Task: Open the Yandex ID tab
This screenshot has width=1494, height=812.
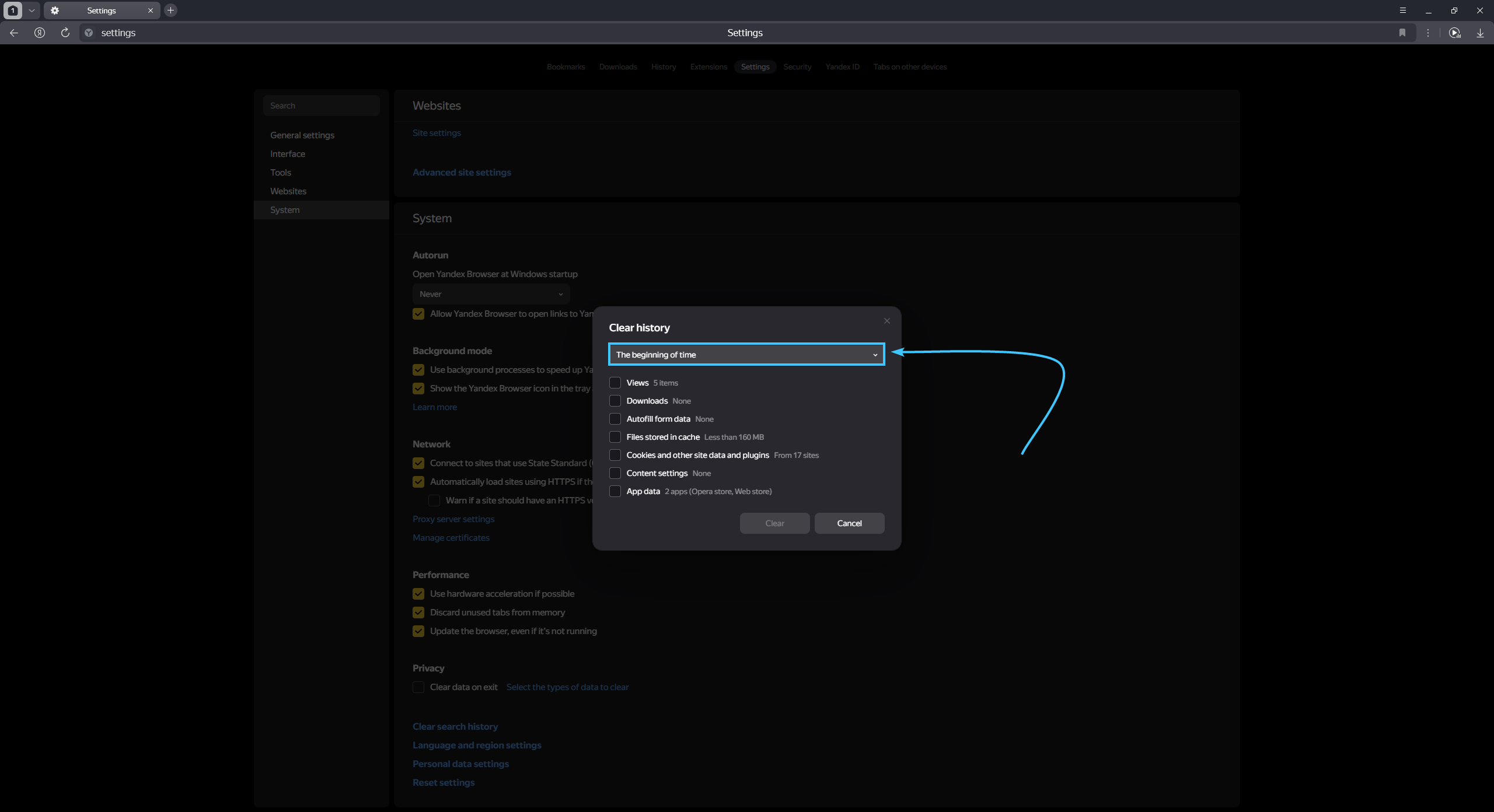Action: click(x=842, y=66)
